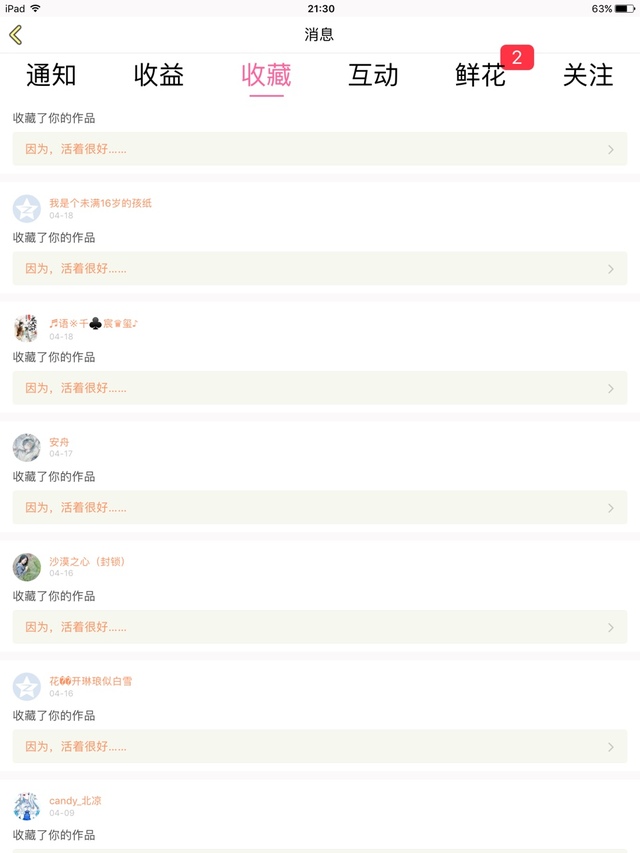
Task: Switch to the 通知 tab
Action: click(51, 75)
